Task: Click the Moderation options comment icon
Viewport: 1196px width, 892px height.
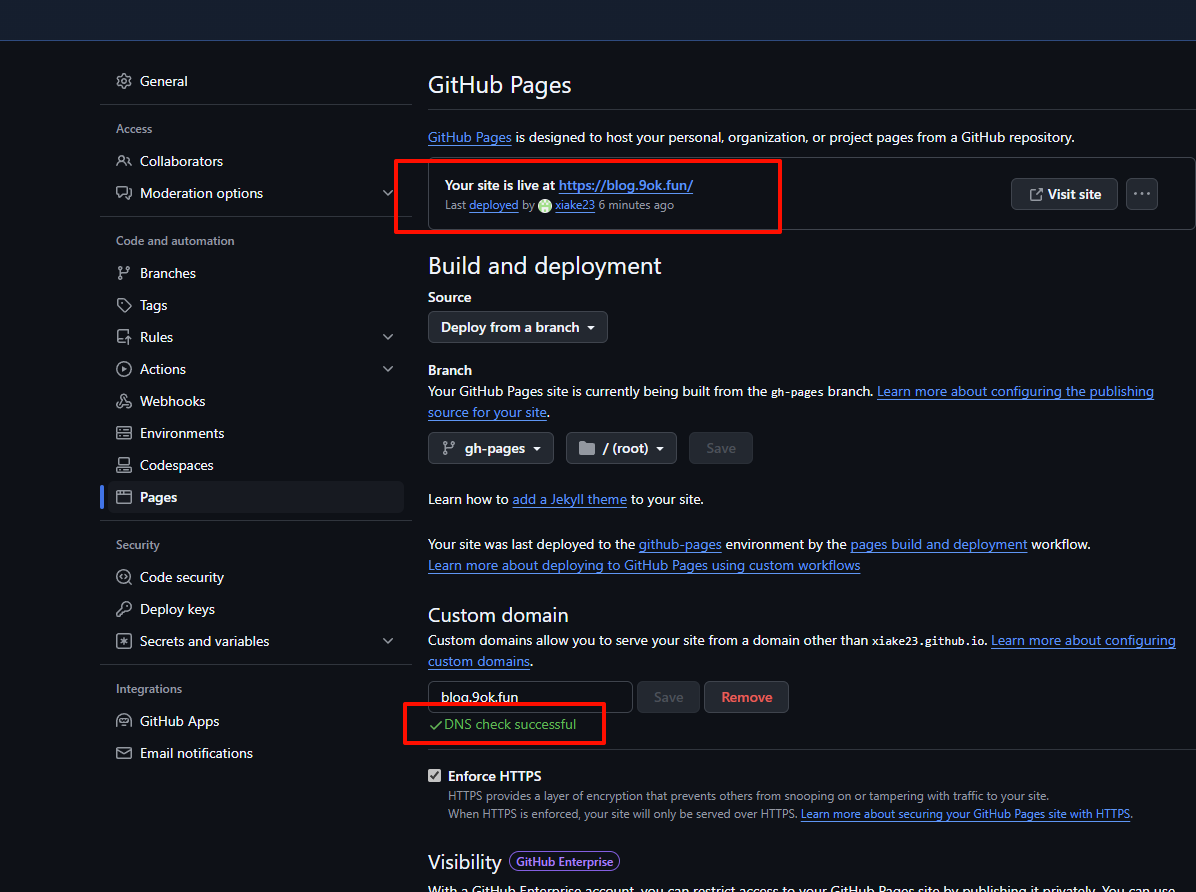Action: point(124,193)
